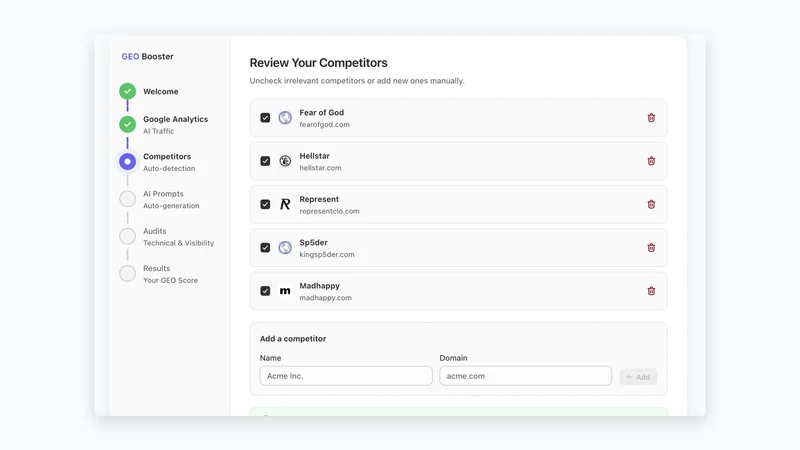Click the Sp5der globe logo

pyautogui.click(x=285, y=248)
